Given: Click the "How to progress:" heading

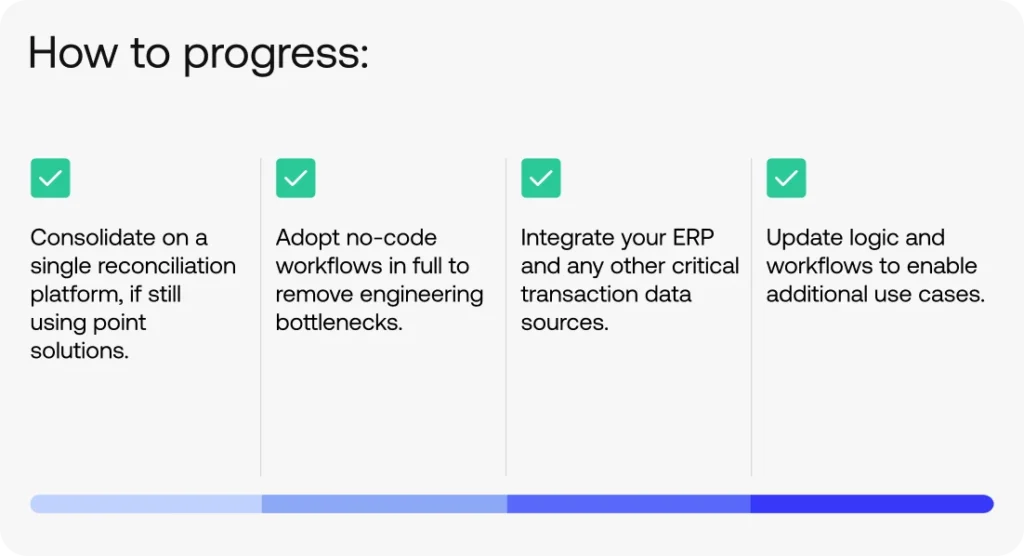Looking at the screenshot, I should (199, 53).
